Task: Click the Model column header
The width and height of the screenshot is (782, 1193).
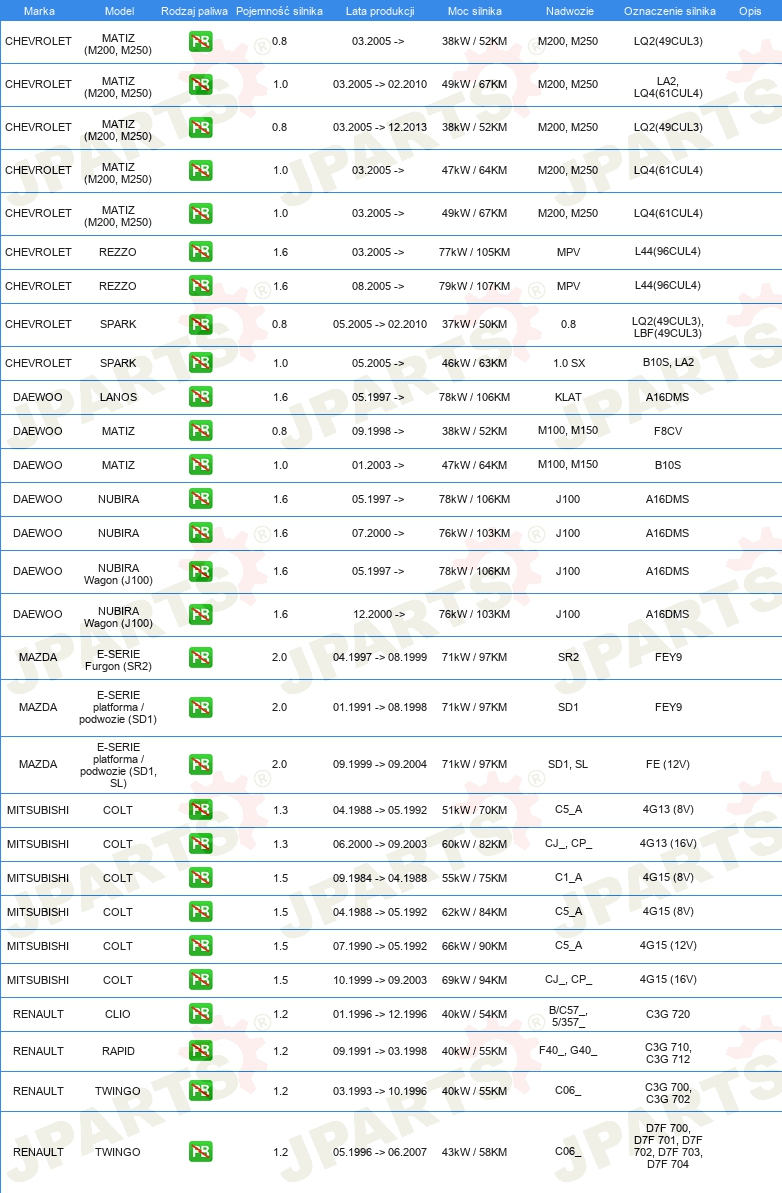Action: point(119,11)
